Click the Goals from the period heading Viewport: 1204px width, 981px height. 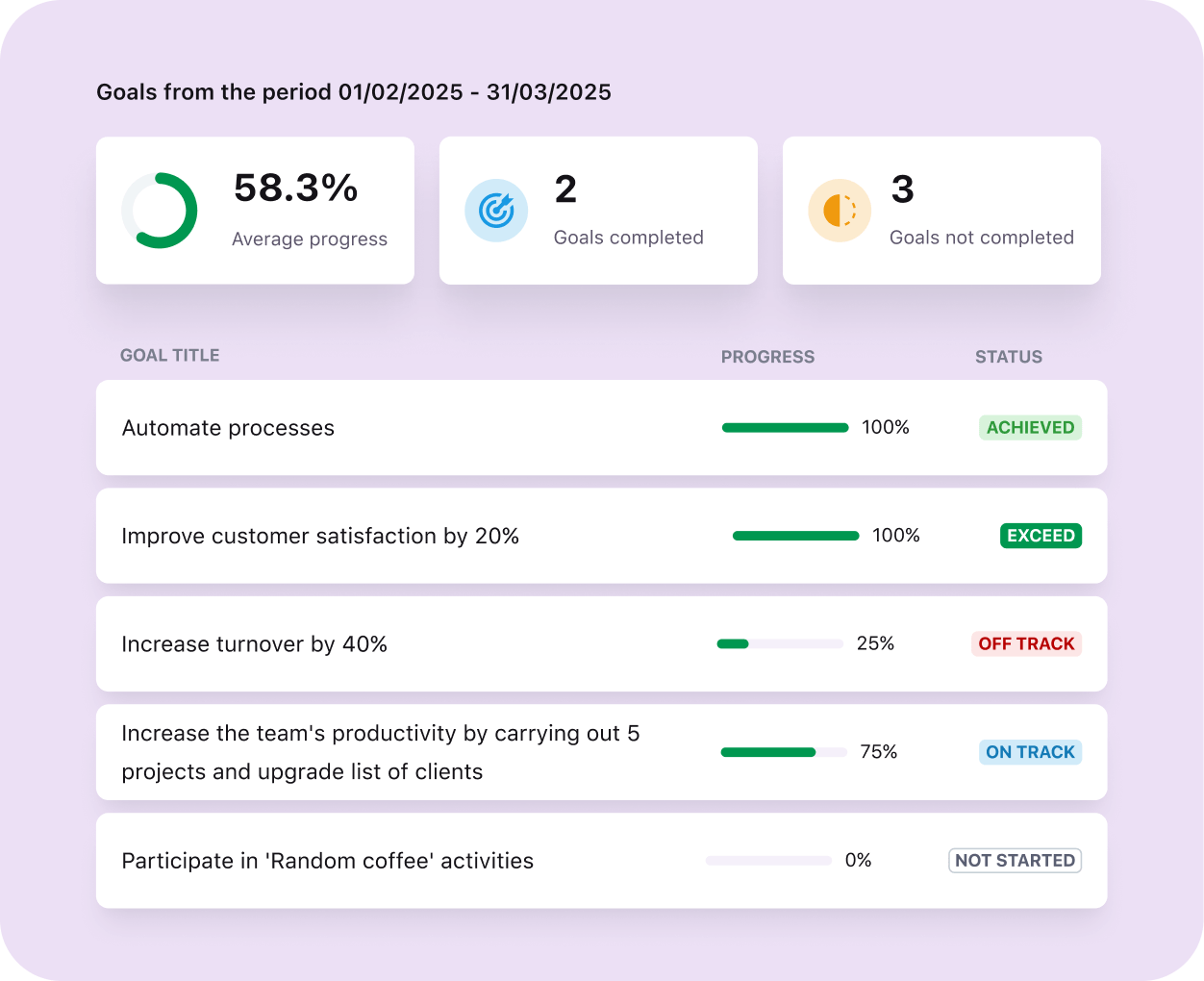tap(354, 92)
